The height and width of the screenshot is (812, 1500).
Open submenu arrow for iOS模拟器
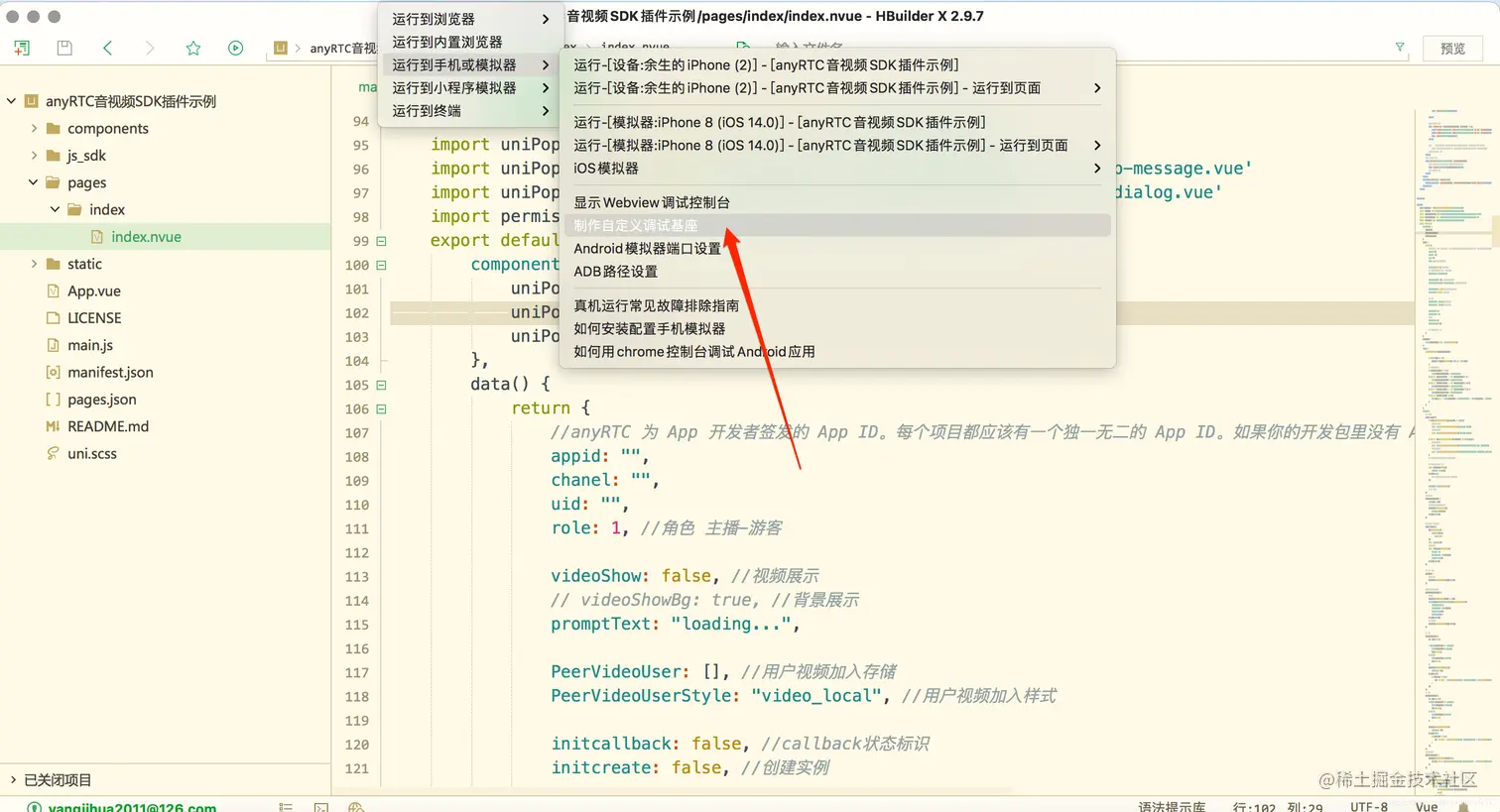pos(1096,169)
